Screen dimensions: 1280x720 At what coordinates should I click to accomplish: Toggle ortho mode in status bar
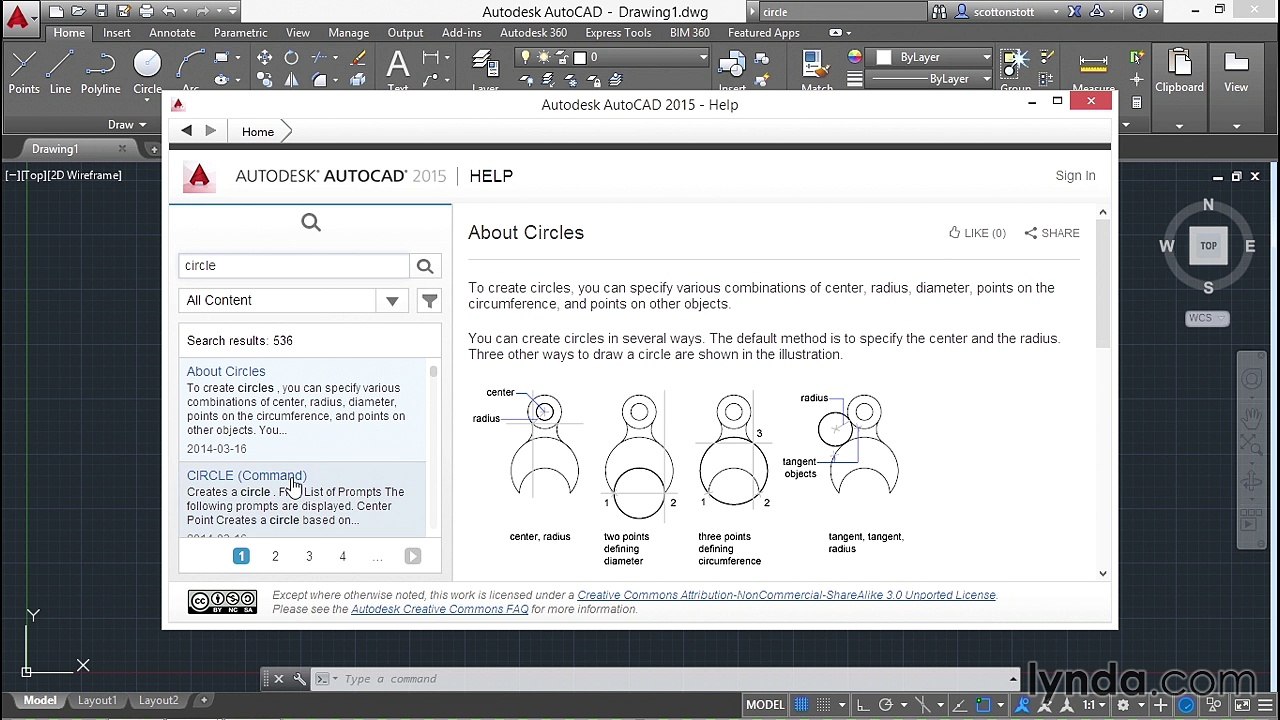[862, 705]
